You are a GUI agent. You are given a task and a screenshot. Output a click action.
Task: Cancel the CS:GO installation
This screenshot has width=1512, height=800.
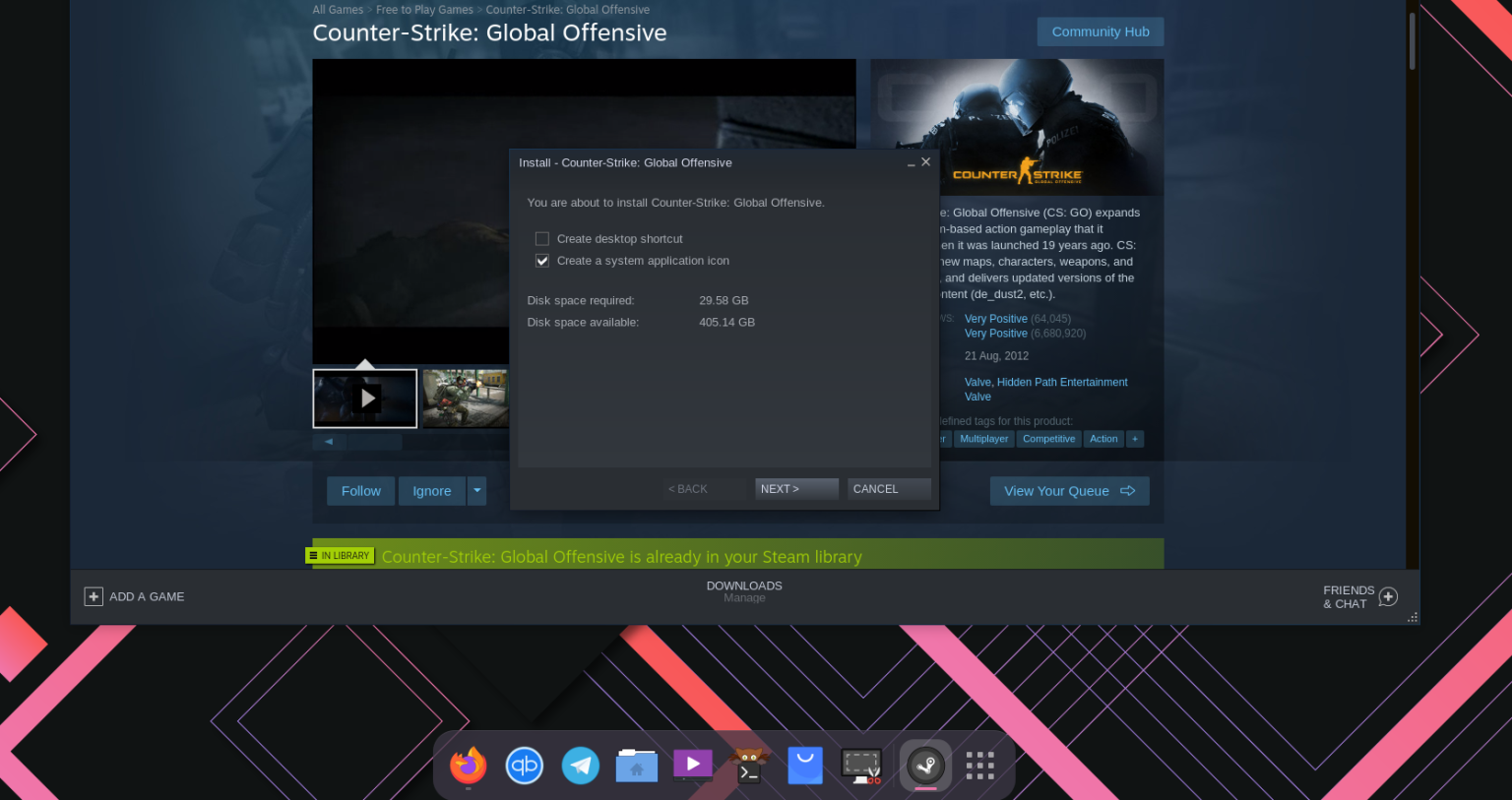click(x=887, y=488)
